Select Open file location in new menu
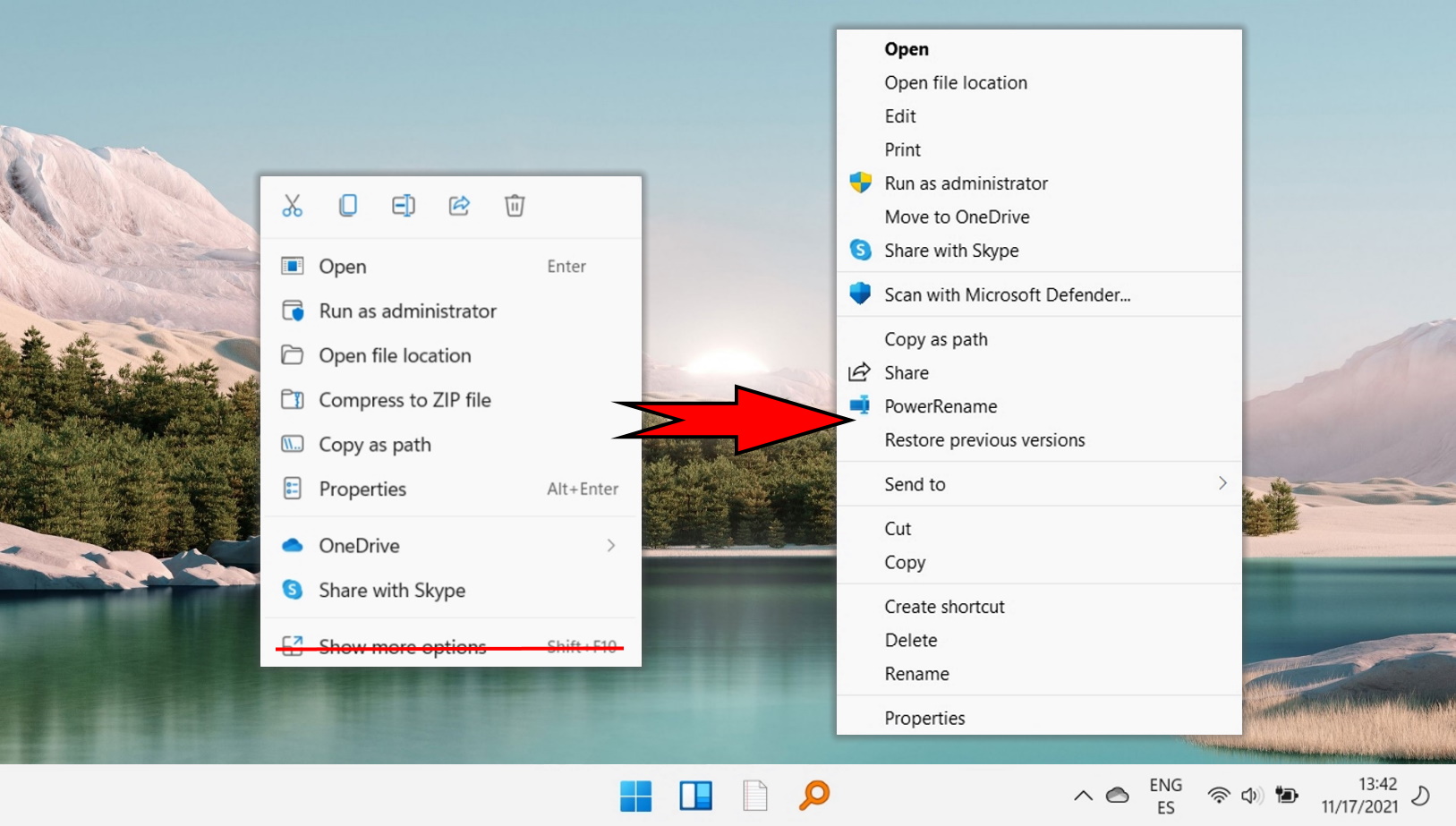This screenshot has width=1456, height=826. click(451, 355)
